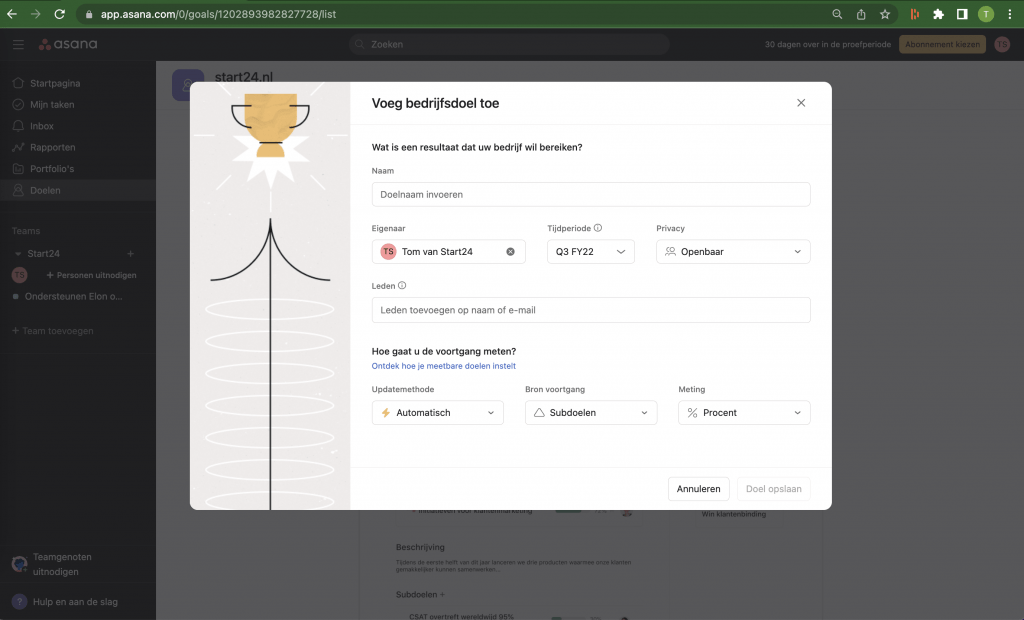Screen dimensions: 1024x620
Task: Close the Voeg bedrijfsdoel toe dialog
Action: click(801, 103)
